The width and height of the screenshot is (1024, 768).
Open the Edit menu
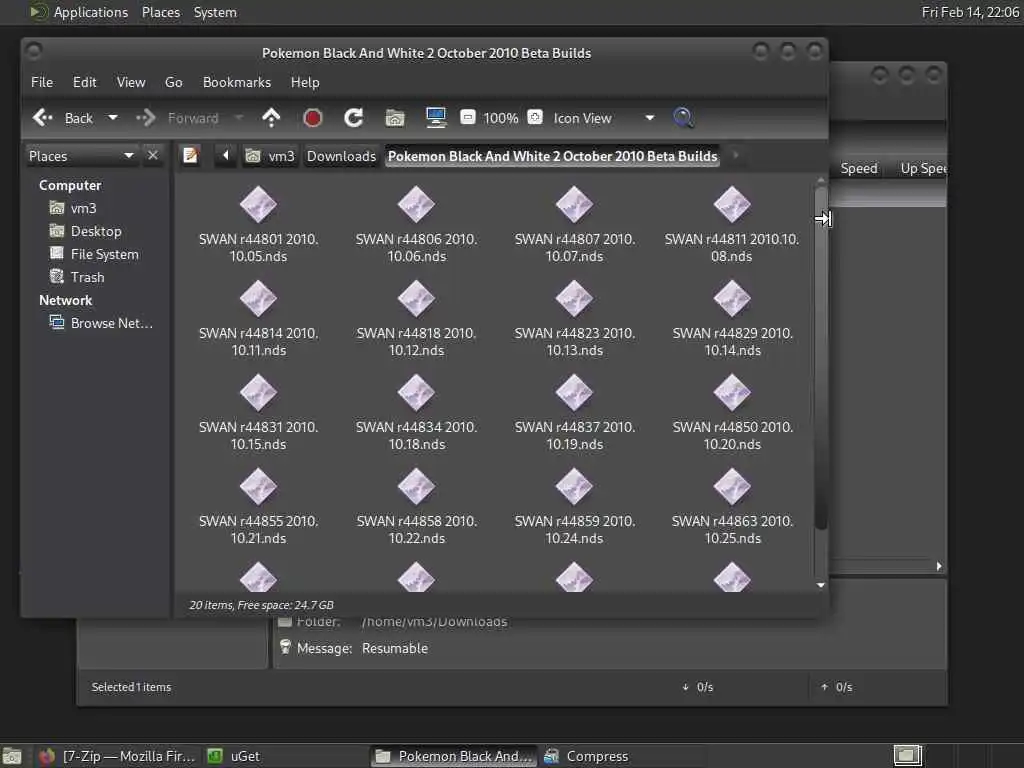click(84, 82)
